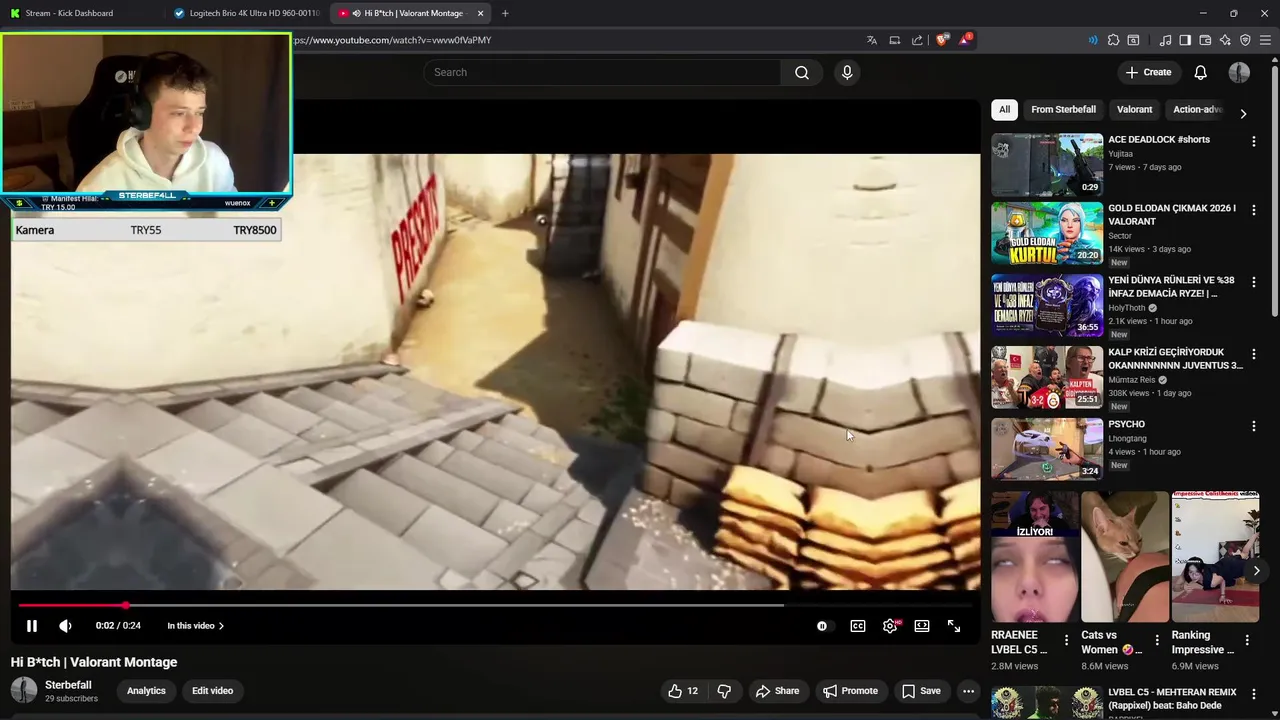Select the 'Action-adv...' chip
Image resolution: width=1280 pixels, height=720 pixels.
(x=1198, y=110)
